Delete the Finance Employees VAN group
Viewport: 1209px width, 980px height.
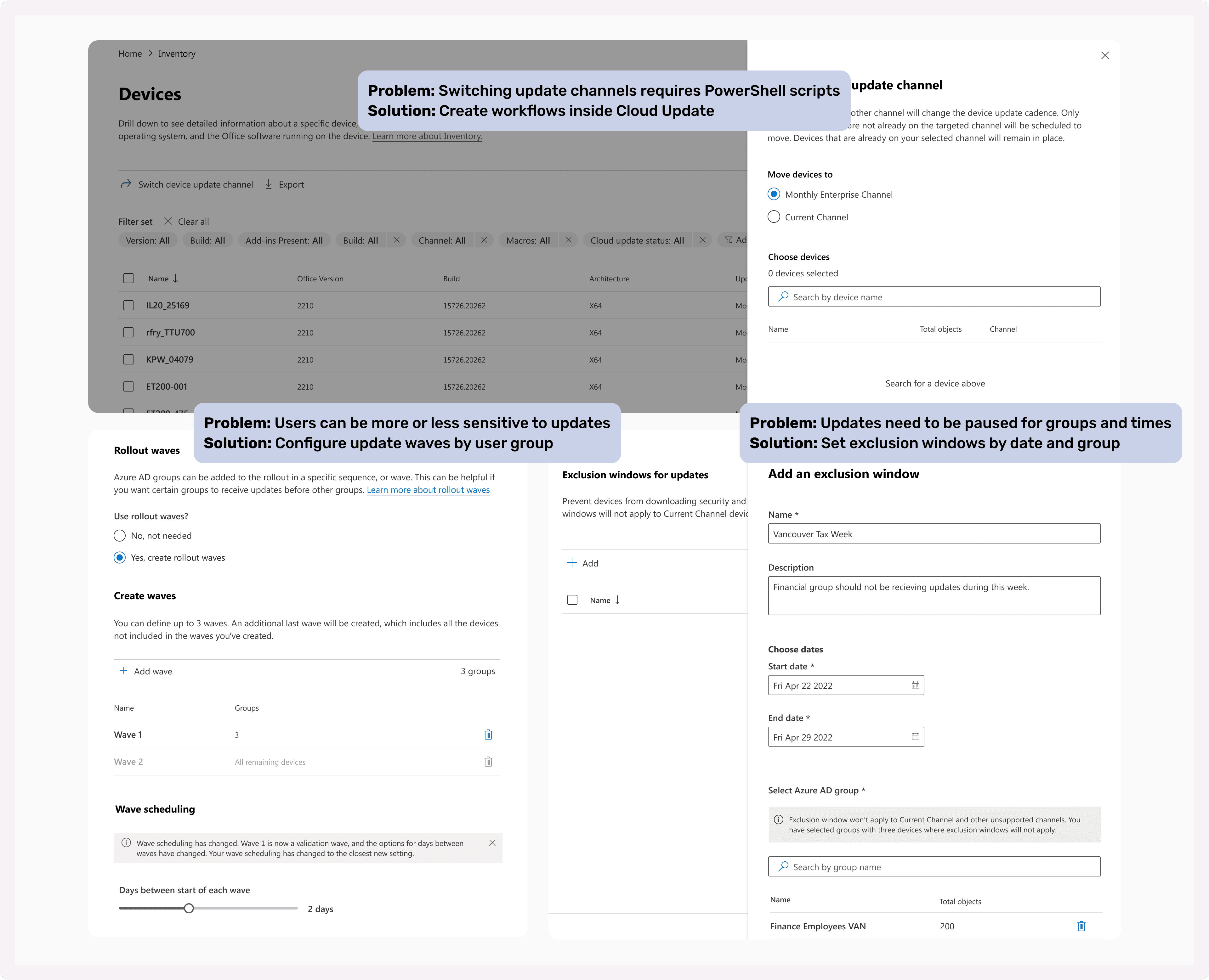(x=1081, y=926)
